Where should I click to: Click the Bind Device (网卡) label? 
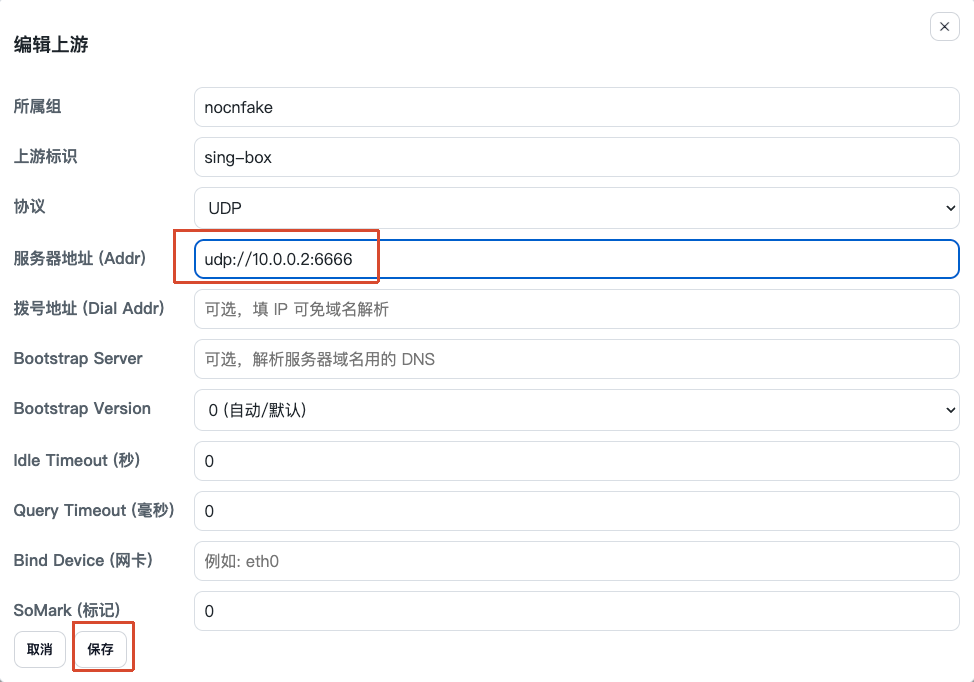83,560
